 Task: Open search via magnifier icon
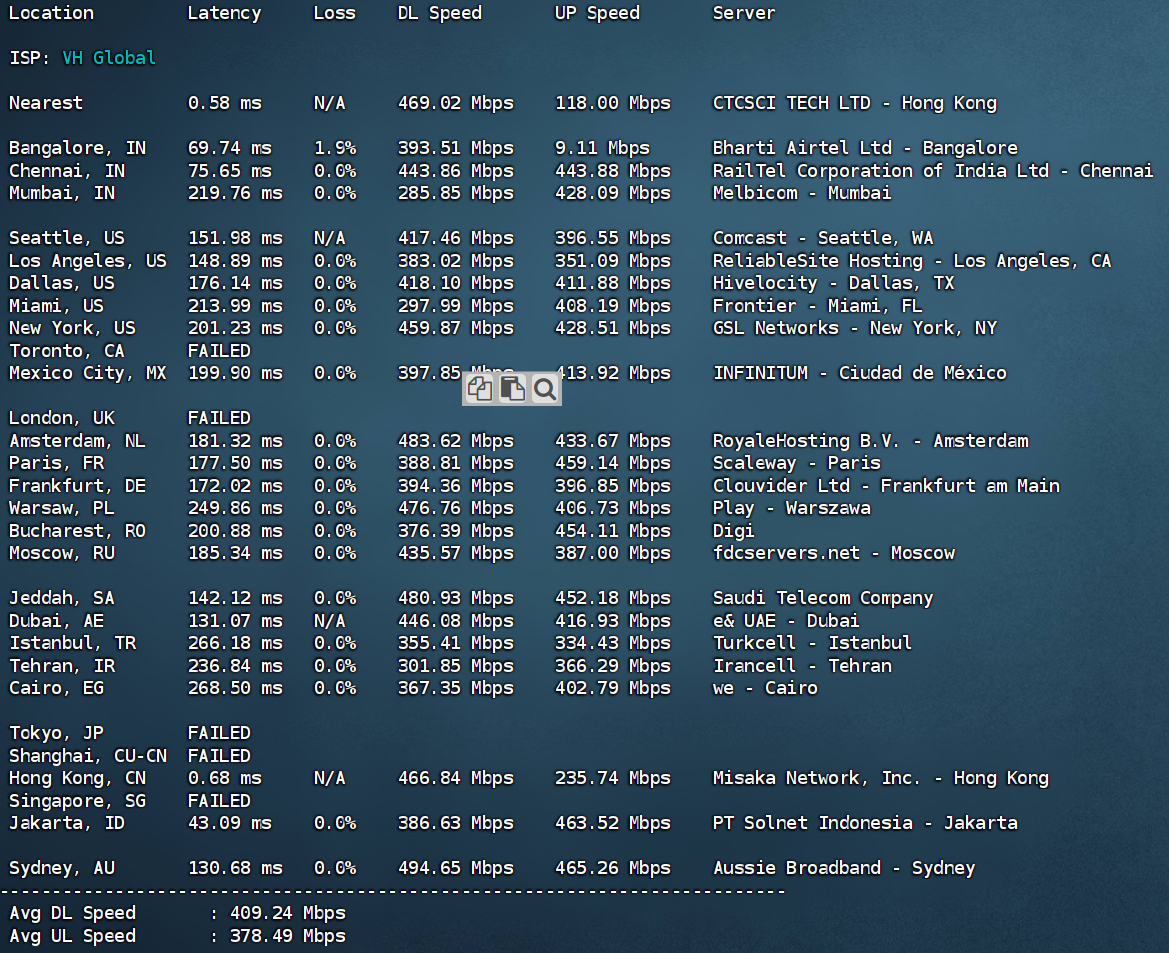click(x=545, y=389)
